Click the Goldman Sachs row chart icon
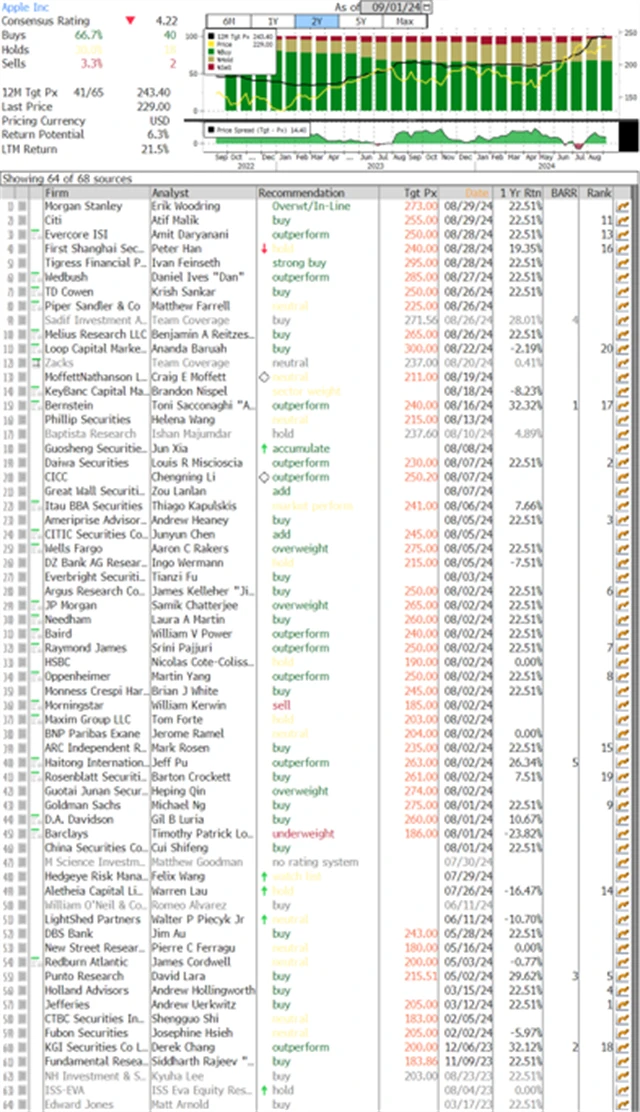 [x=622, y=805]
